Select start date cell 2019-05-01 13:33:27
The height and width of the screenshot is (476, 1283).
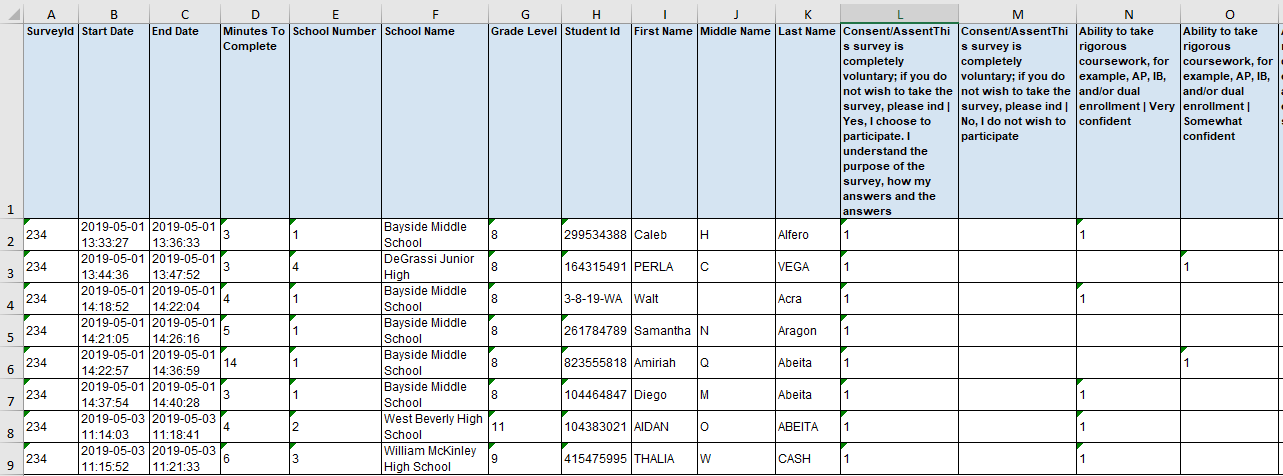click(x=114, y=235)
